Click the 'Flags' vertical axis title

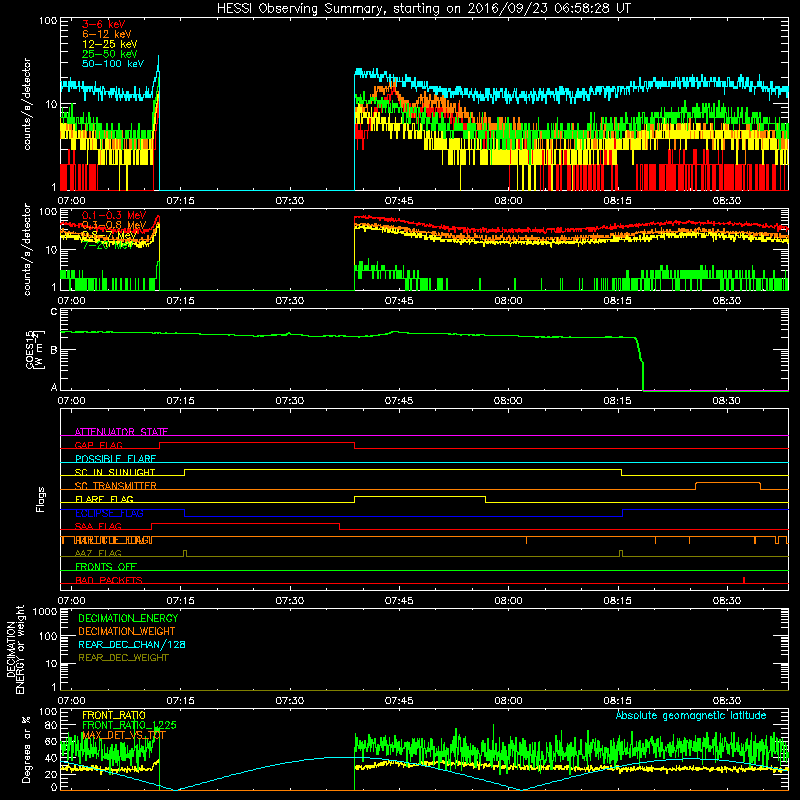tap(41, 499)
